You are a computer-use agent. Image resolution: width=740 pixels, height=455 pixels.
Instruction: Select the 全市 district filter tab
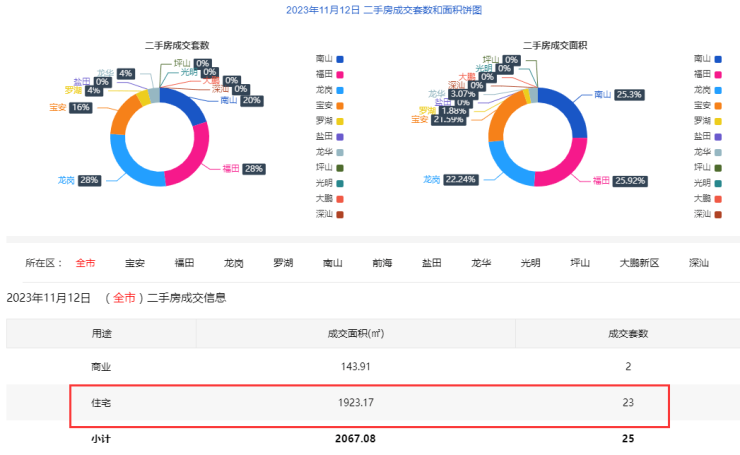(x=85, y=263)
